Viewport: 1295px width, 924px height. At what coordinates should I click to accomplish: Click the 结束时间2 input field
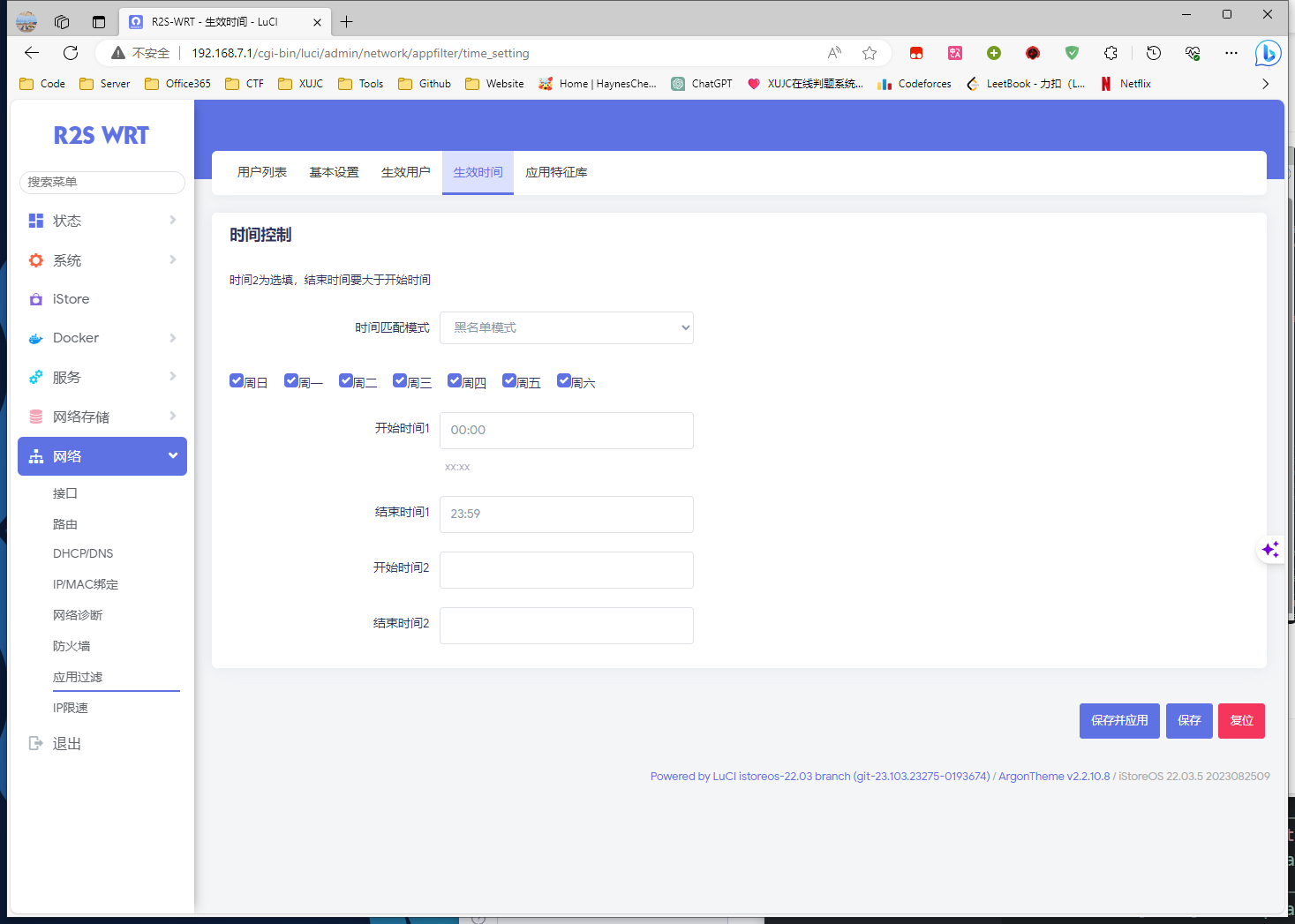(x=567, y=626)
